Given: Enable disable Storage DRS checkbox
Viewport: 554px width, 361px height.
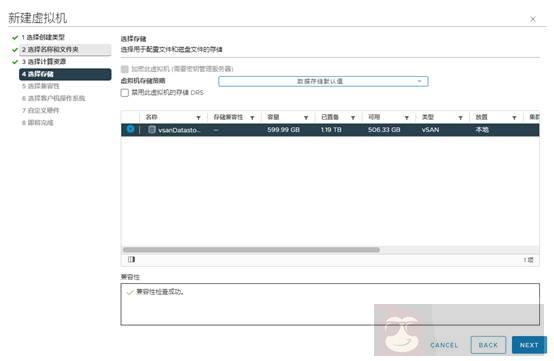Looking at the screenshot, I should pos(124,93).
